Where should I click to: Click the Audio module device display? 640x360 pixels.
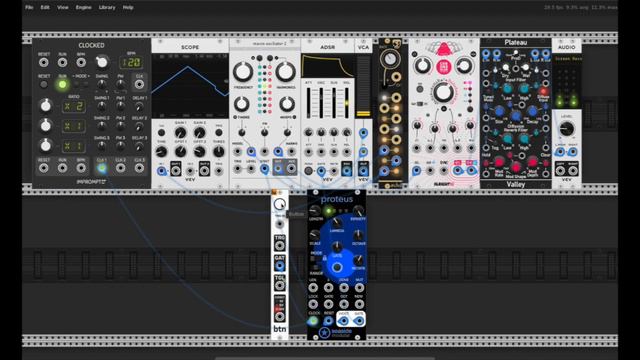[x=567, y=59]
